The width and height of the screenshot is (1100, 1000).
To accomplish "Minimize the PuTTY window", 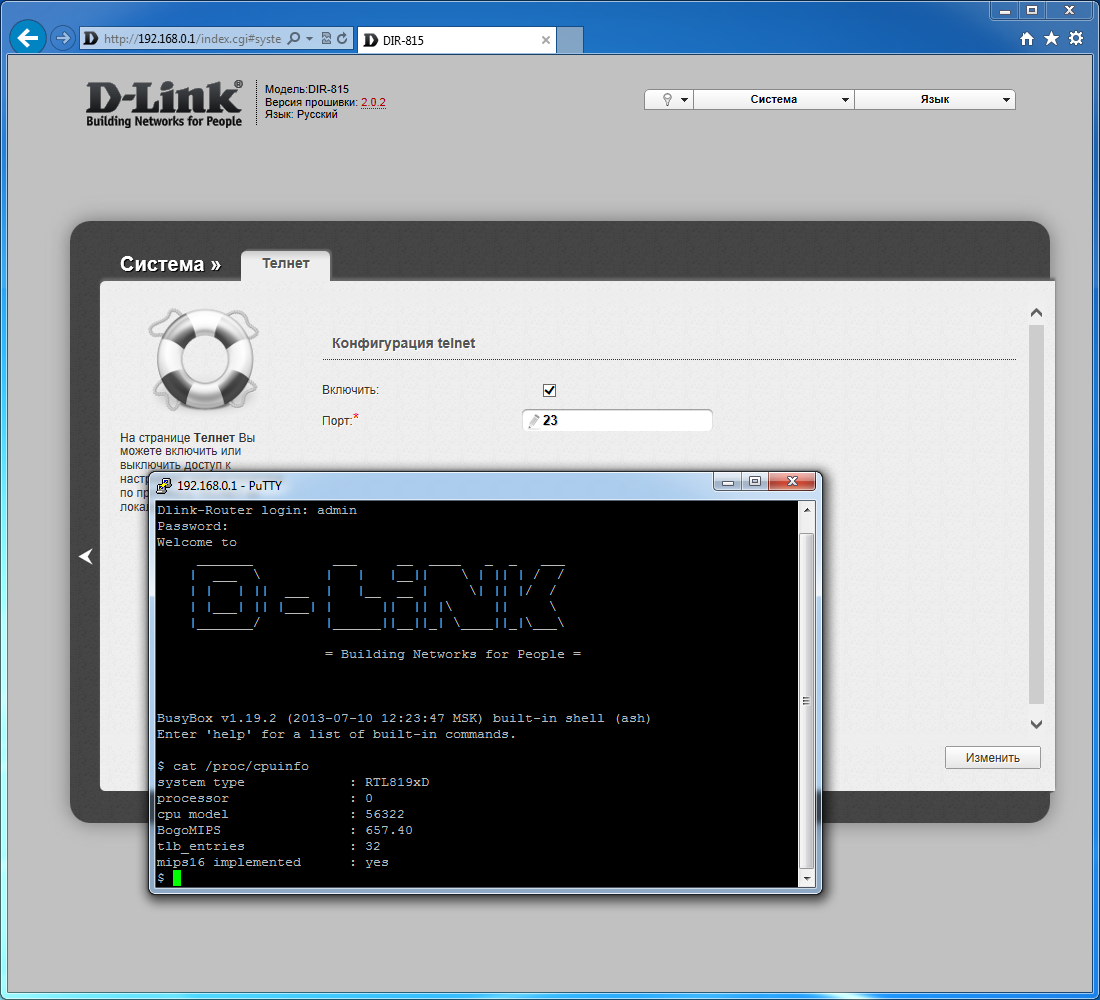I will [727, 482].
